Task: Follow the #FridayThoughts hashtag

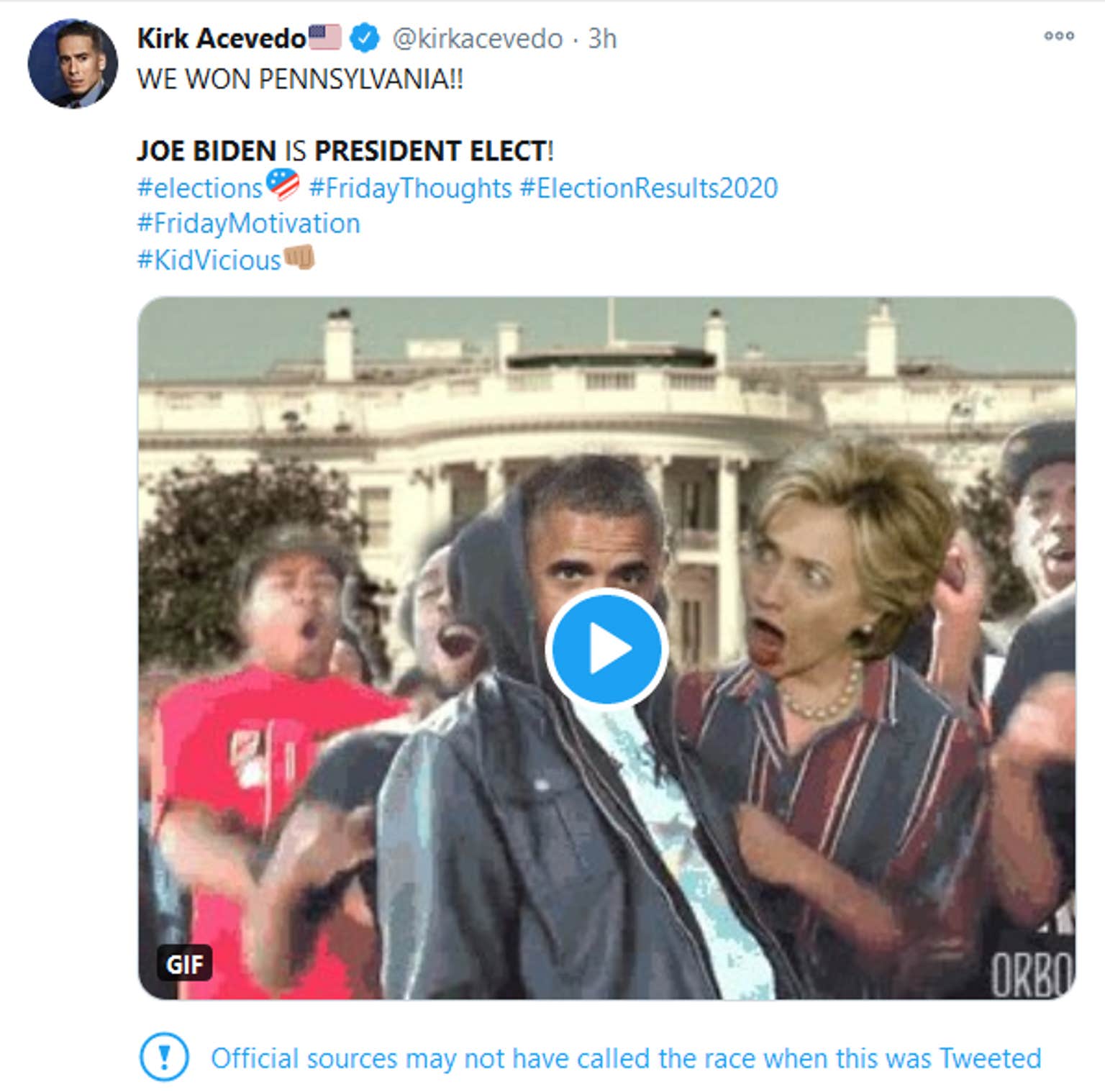Action: (x=410, y=188)
